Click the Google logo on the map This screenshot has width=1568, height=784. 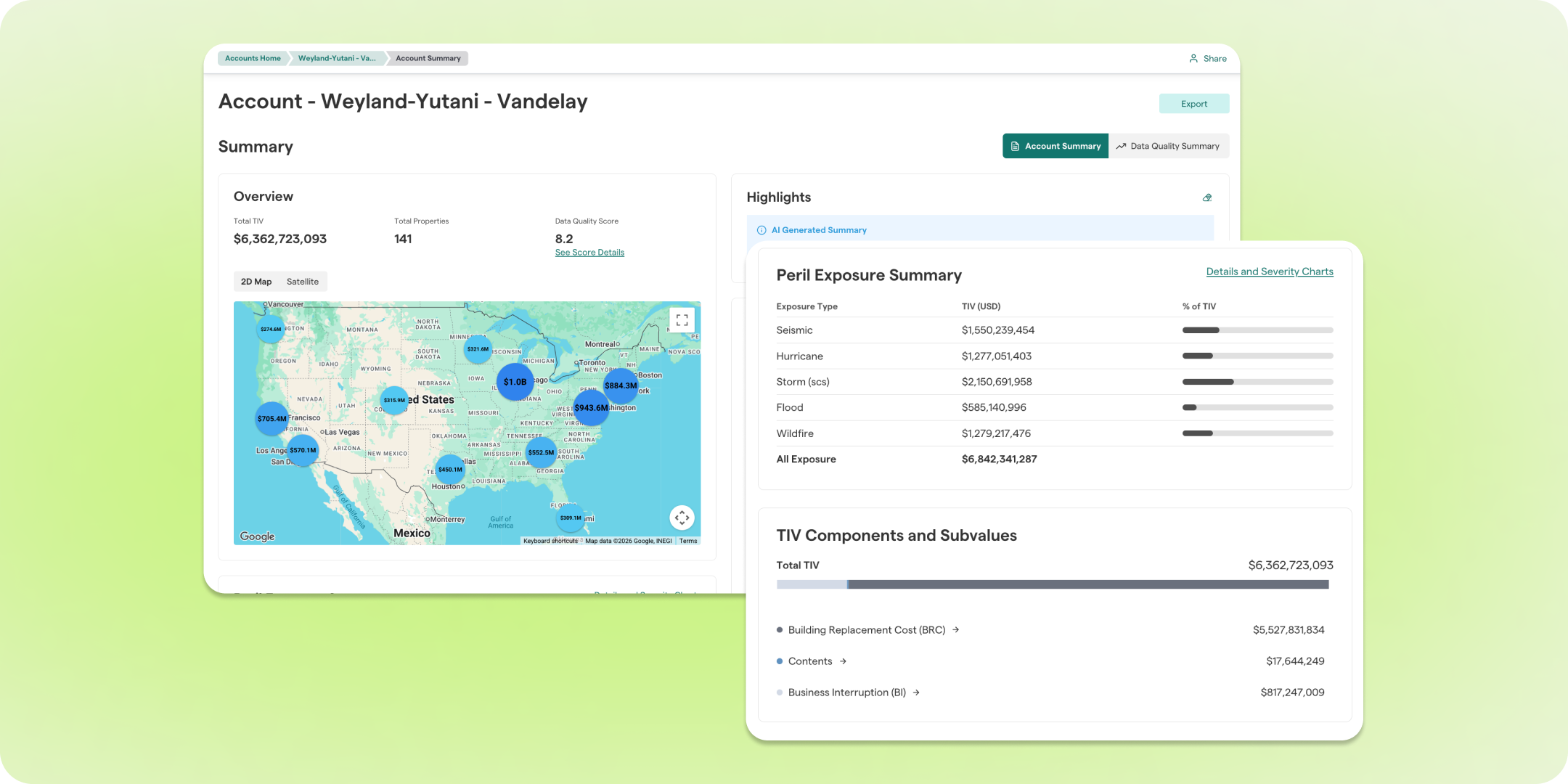[257, 536]
